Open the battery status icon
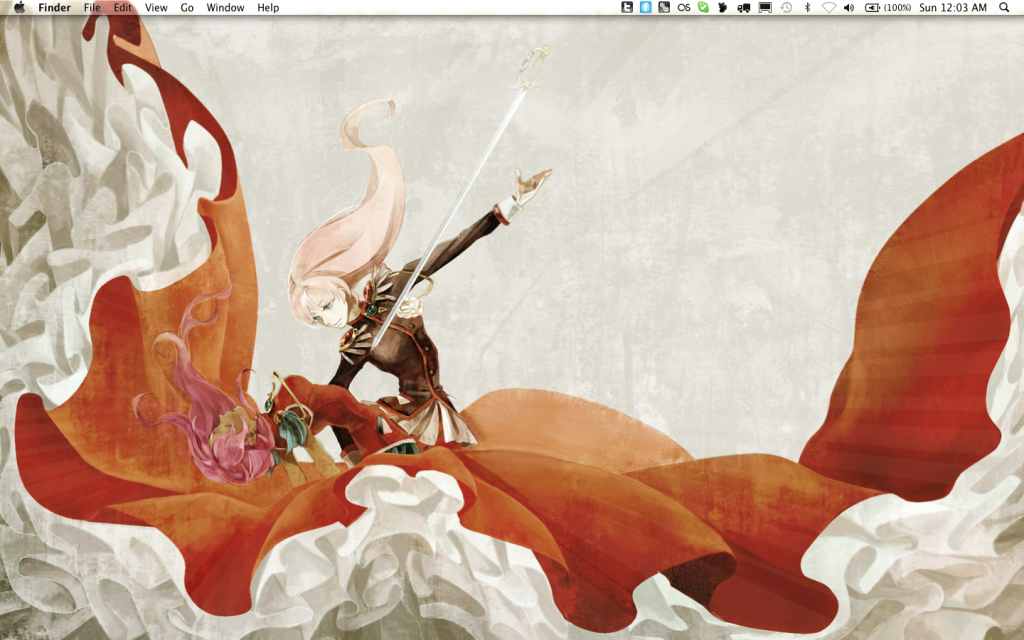The width and height of the screenshot is (1024, 640). point(872,8)
